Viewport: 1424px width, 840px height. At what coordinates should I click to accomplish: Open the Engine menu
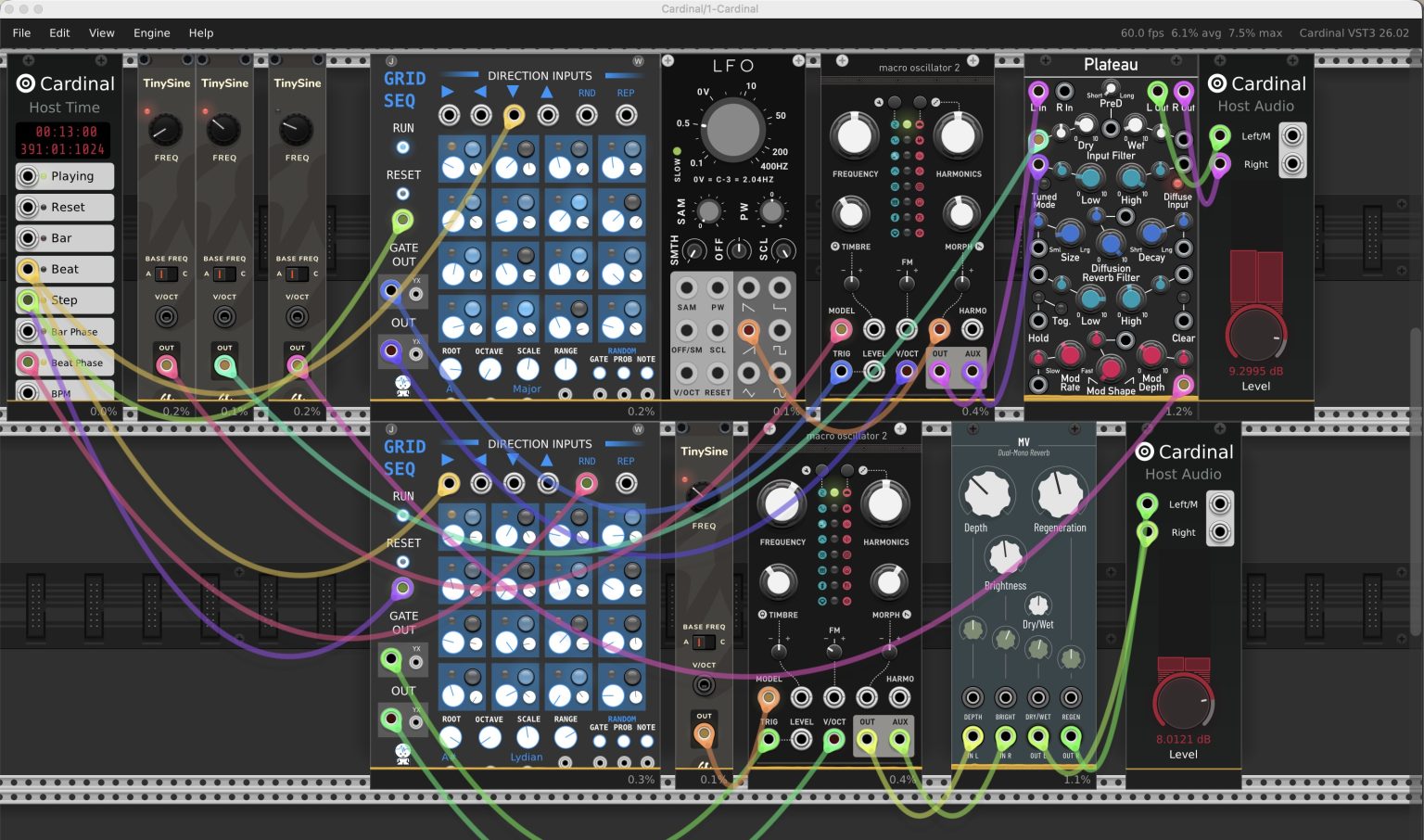click(151, 32)
